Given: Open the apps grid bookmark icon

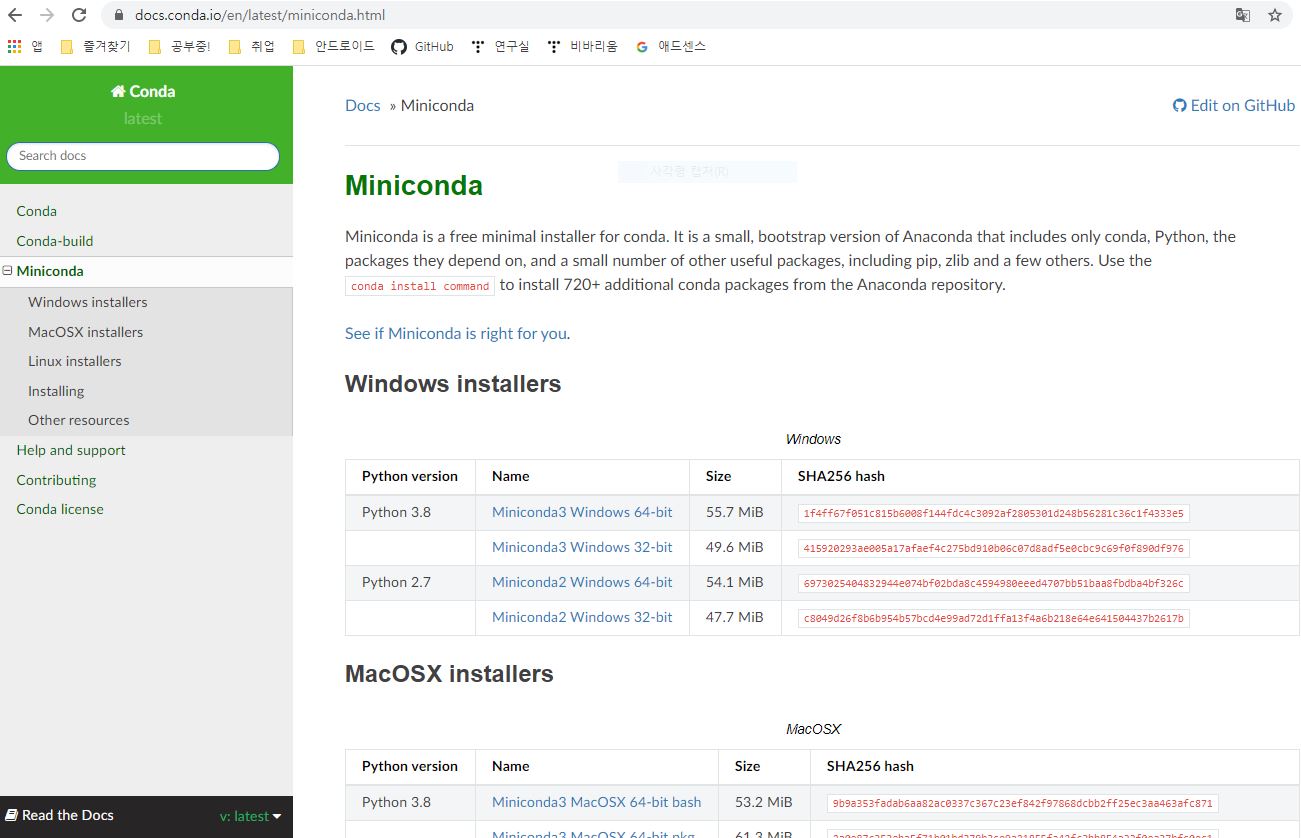Looking at the screenshot, I should pyautogui.click(x=14, y=46).
